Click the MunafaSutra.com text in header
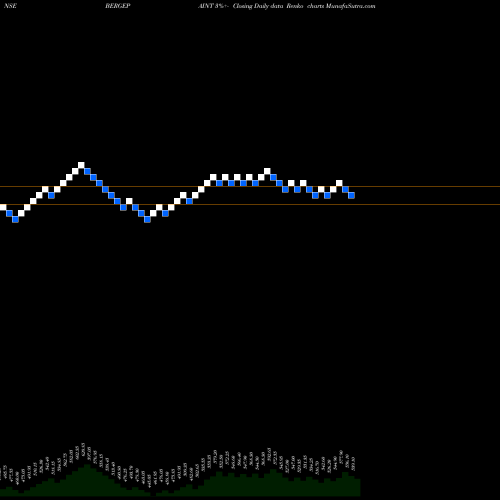The height and width of the screenshot is (500, 500). (350, 6)
